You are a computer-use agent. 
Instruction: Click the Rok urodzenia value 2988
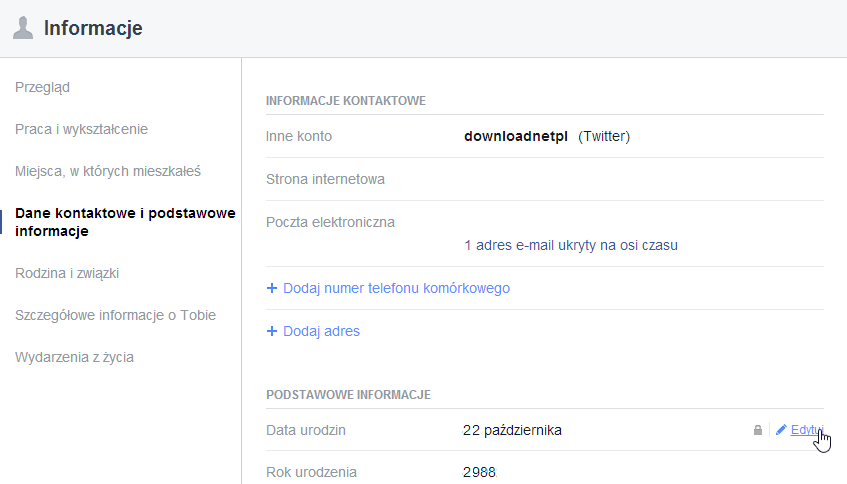(479, 472)
